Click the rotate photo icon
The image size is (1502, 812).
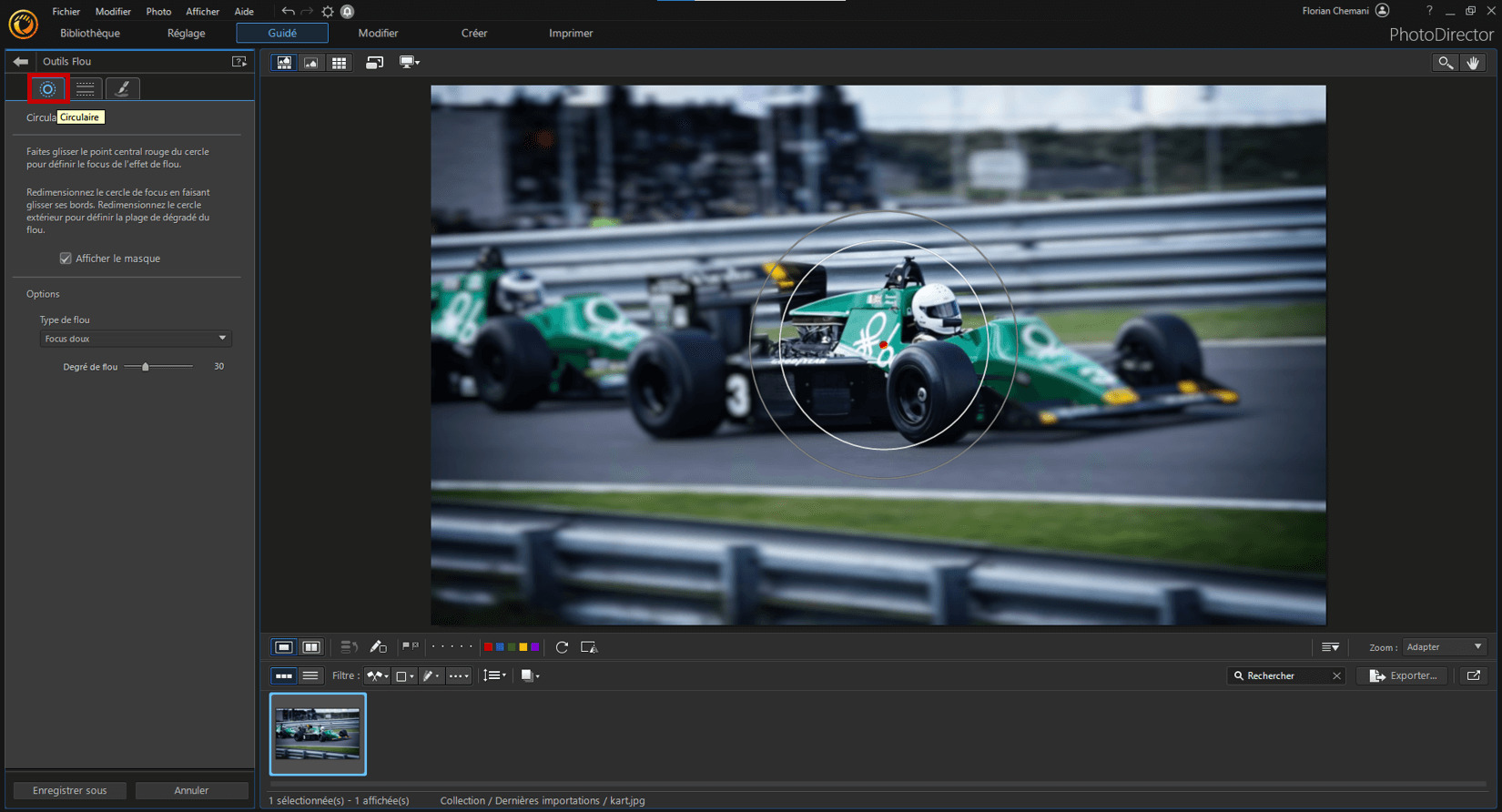pos(562,647)
